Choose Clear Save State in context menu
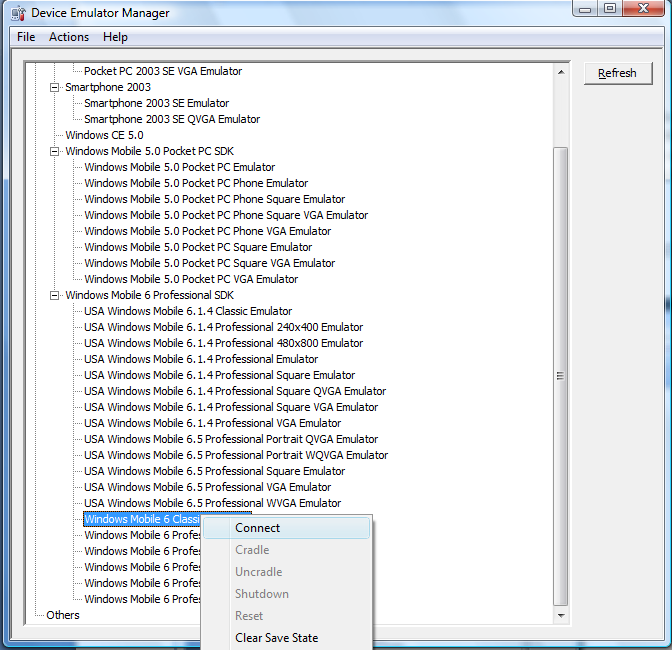Screen dimensions: 672x650 [x=286, y=638]
